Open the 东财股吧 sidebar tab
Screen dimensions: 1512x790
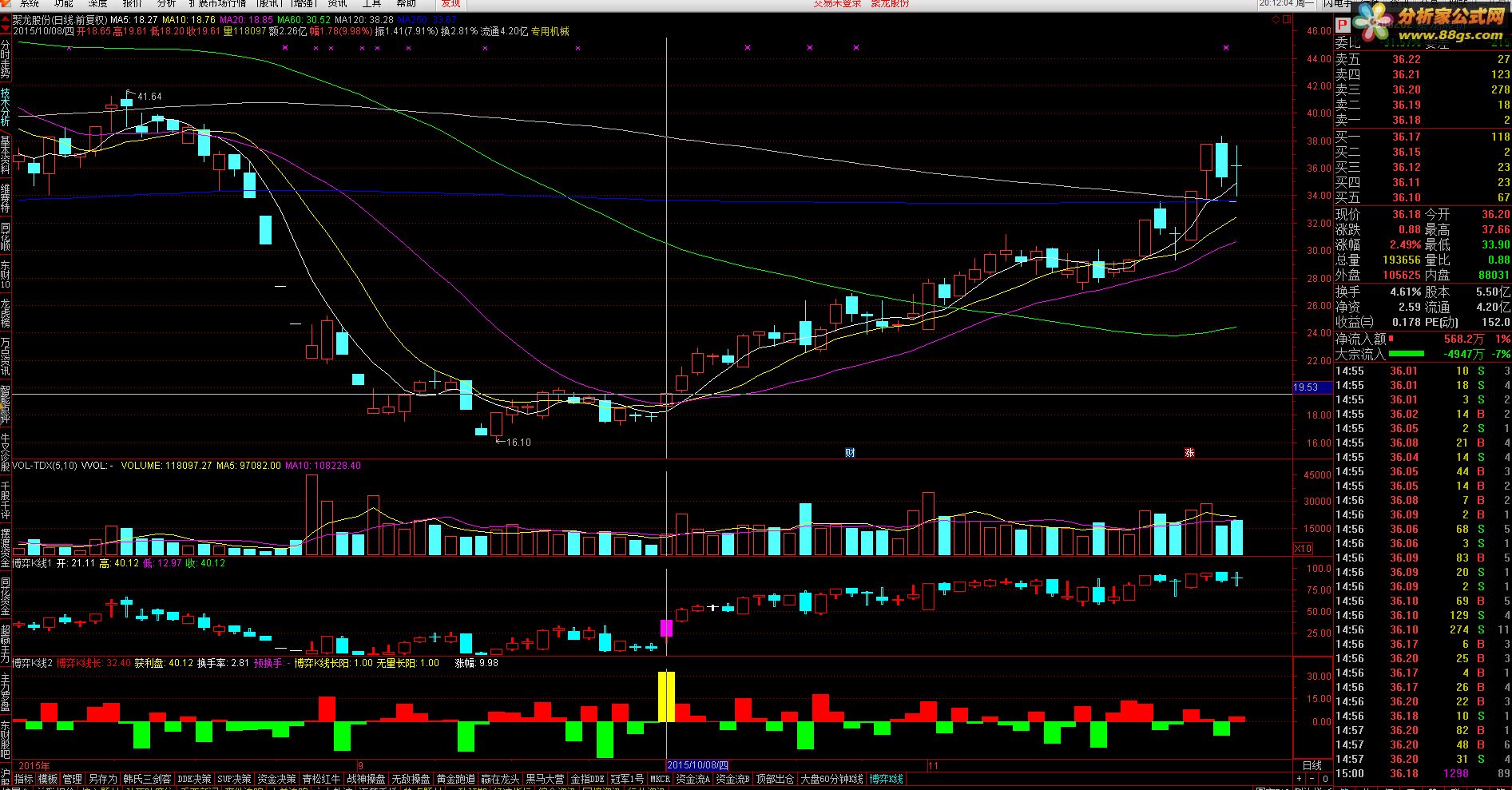pyautogui.click(x=6, y=740)
